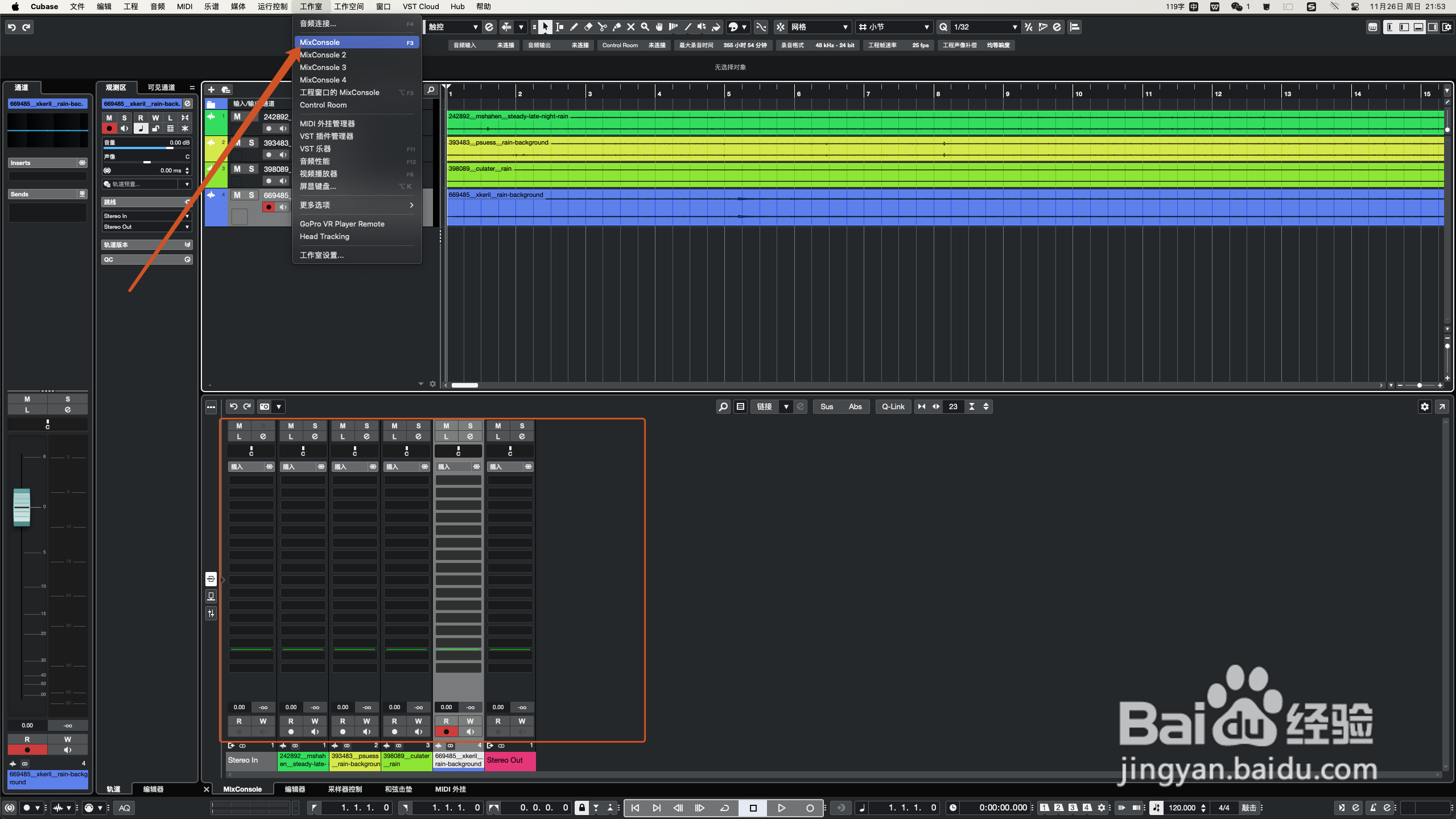Screen dimensions: 1456x819
Task: Toggle Write automation on Stereo Out channel
Action: (x=522, y=721)
